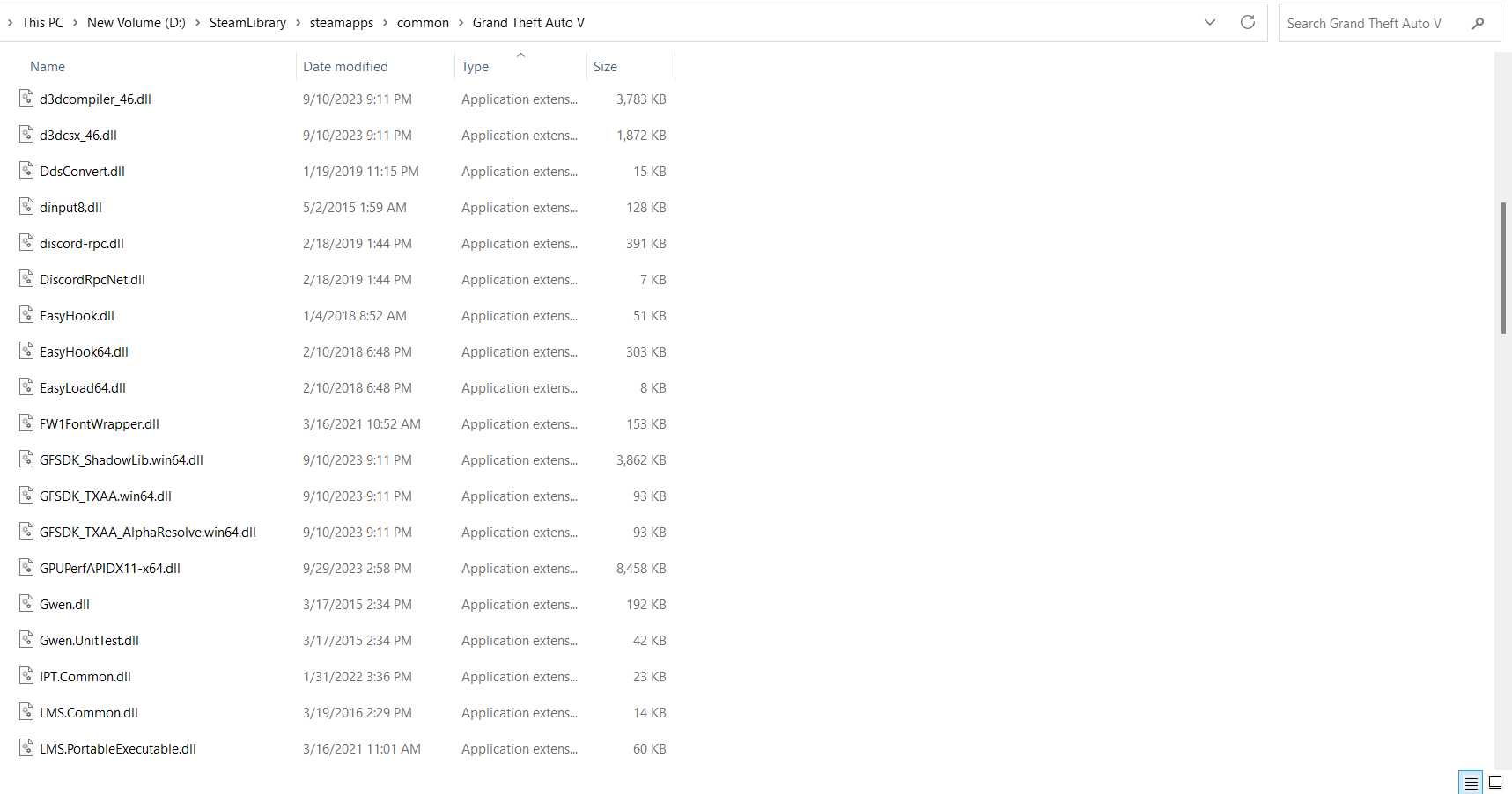Select file name Gwen.UnitTest.dll
The image size is (1512, 794).
coord(89,641)
